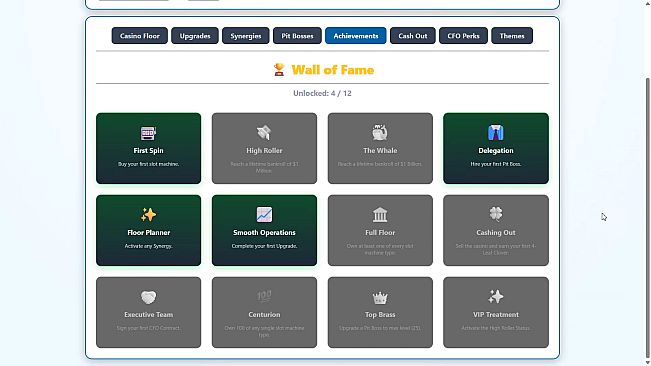651x366 pixels.
Task: Click the necktie icon on Delegation card
Action: (x=496, y=133)
